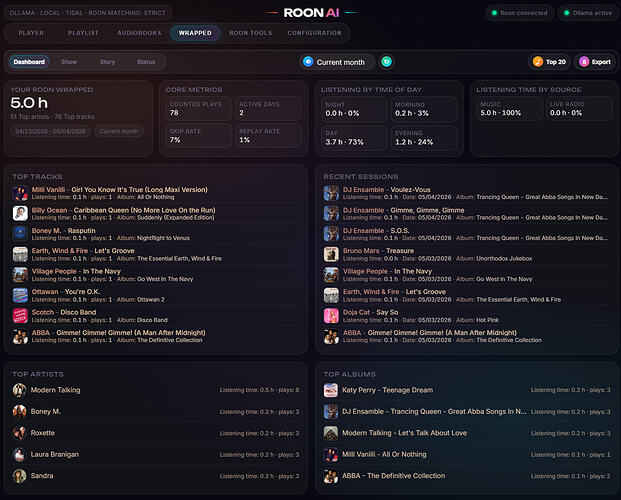Click the Ollama active status indicator
Viewport: 621px width, 500px height.
[588, 13]
